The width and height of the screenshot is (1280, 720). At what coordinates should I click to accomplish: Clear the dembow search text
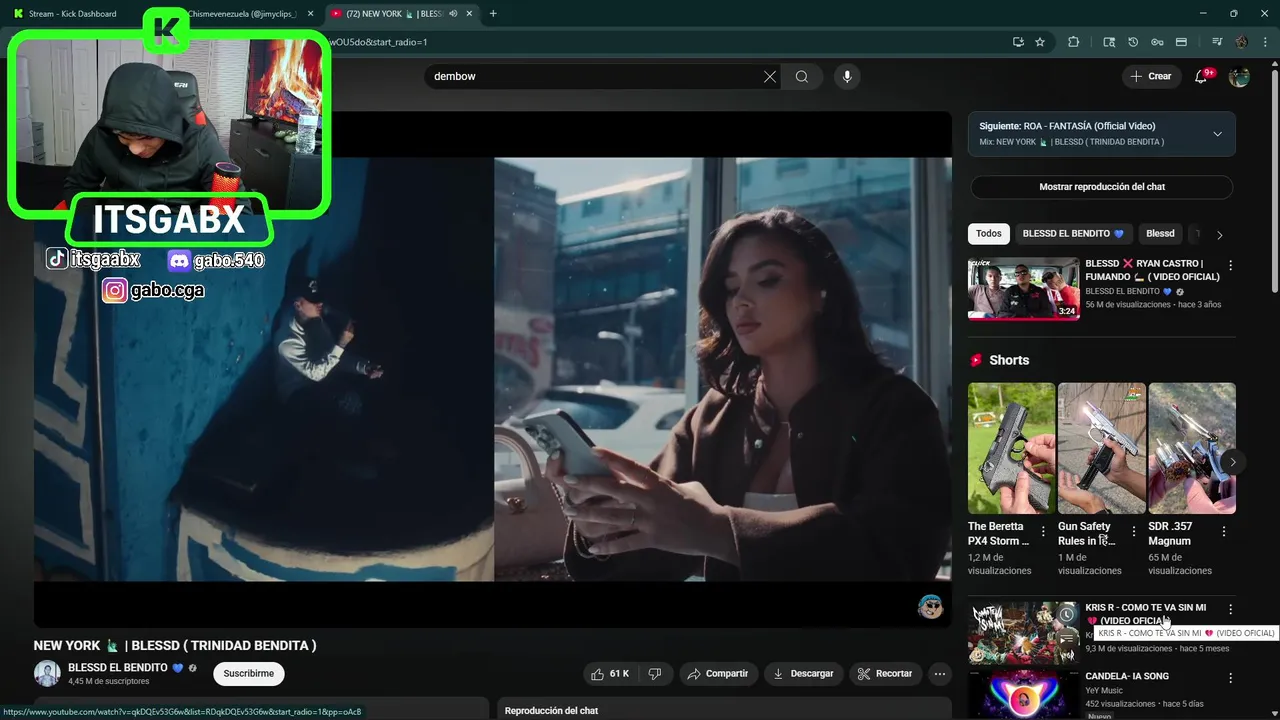770,77
